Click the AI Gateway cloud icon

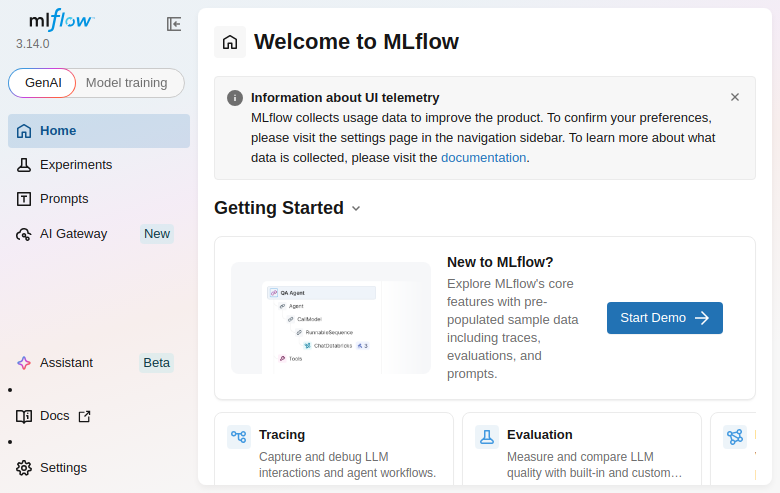coord(24,234)
